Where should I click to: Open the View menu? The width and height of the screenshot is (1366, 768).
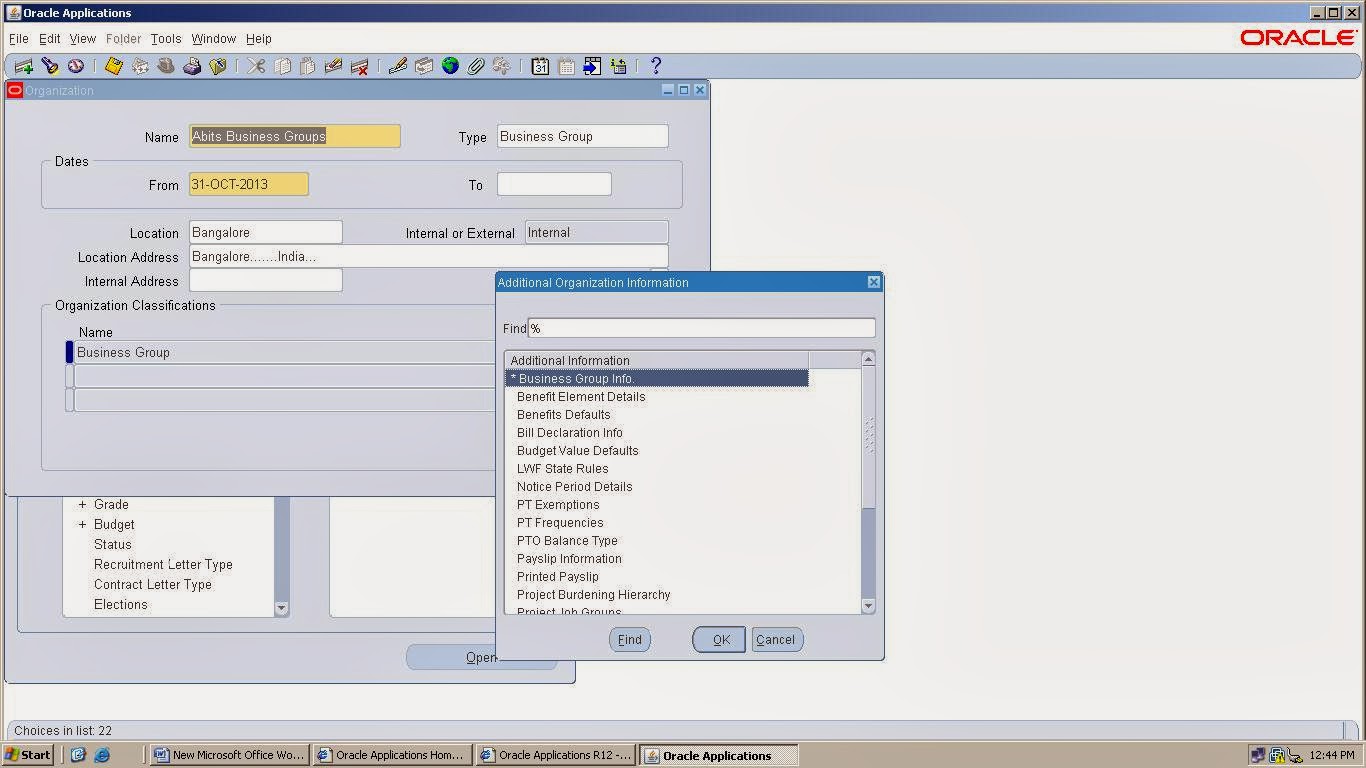click(x=83, y=39)
